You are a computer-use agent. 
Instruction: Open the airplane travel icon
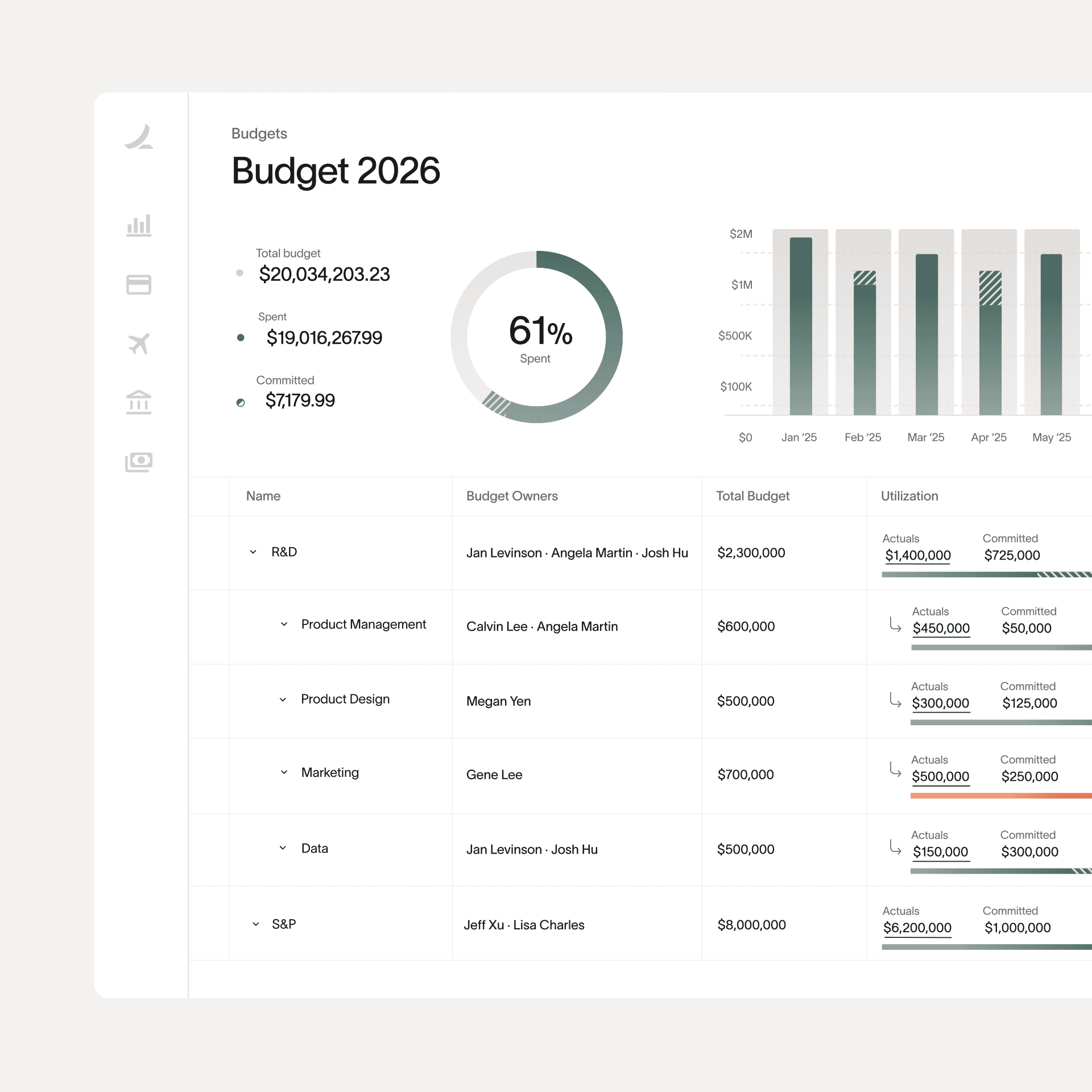click(x=139, y=344)
